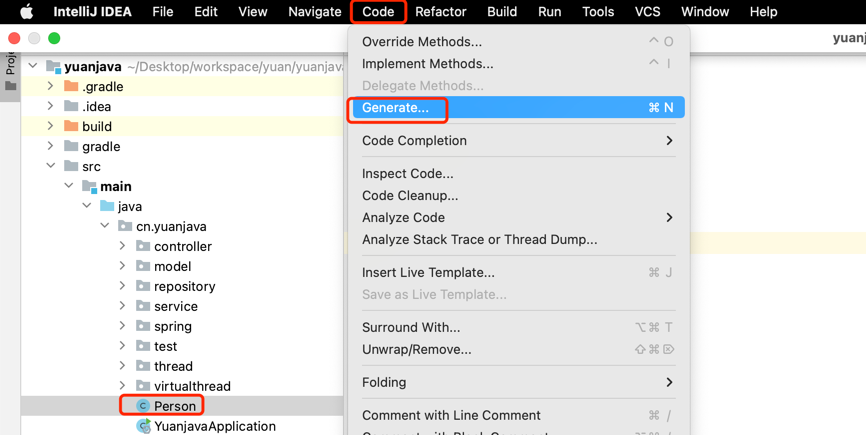Expand the build folder

pos(50,126)
